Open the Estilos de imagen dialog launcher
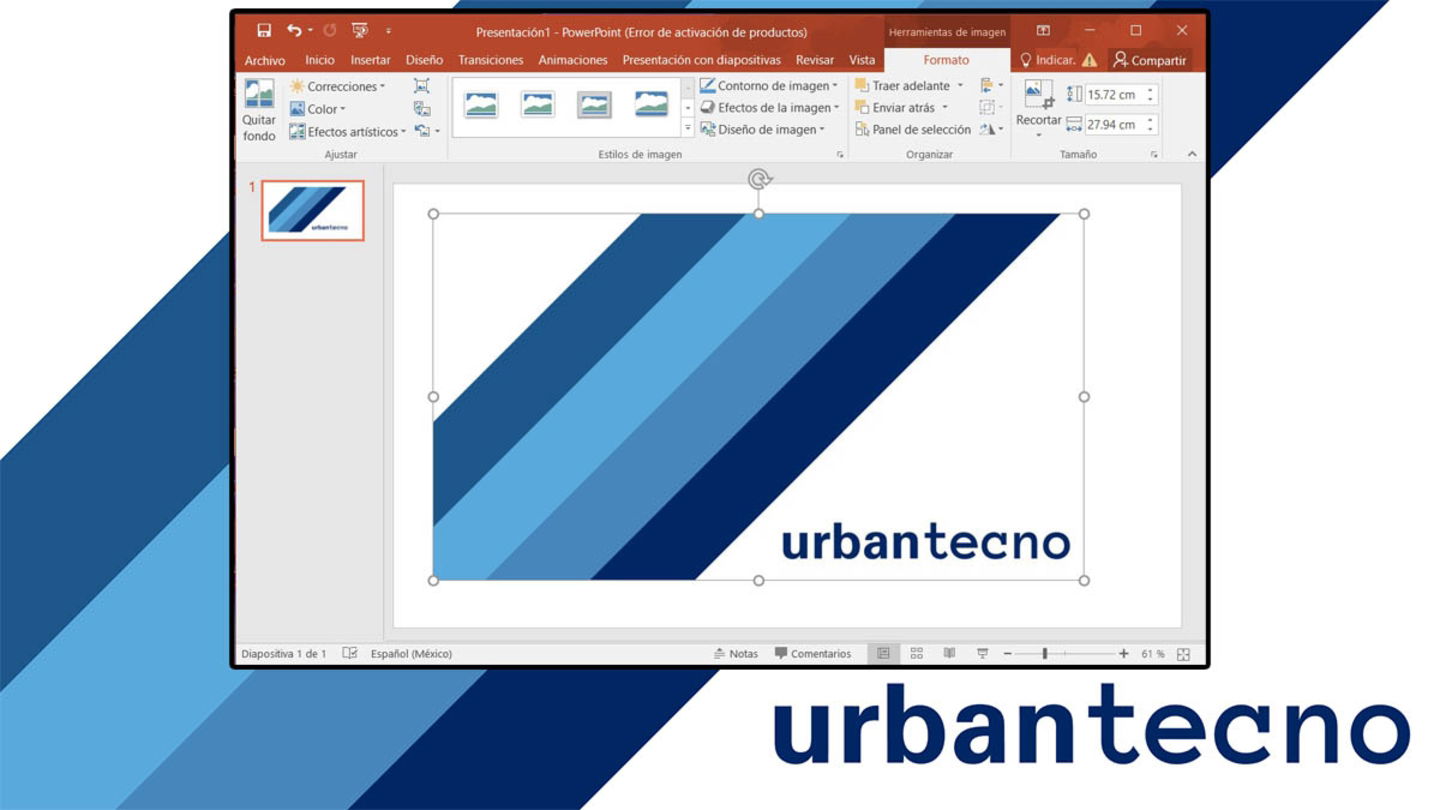The height and width of the screenshot is (810, 1440). (x=840, y=155)
